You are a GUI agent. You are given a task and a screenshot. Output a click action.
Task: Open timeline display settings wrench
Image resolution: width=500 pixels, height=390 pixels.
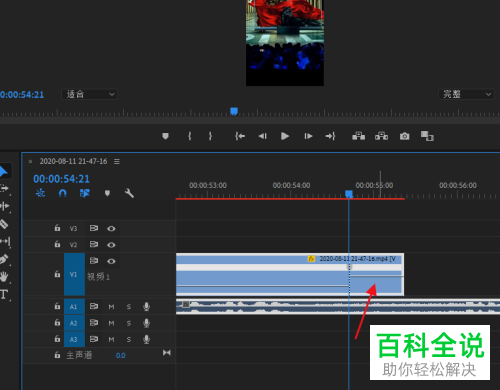click(129, 193)
